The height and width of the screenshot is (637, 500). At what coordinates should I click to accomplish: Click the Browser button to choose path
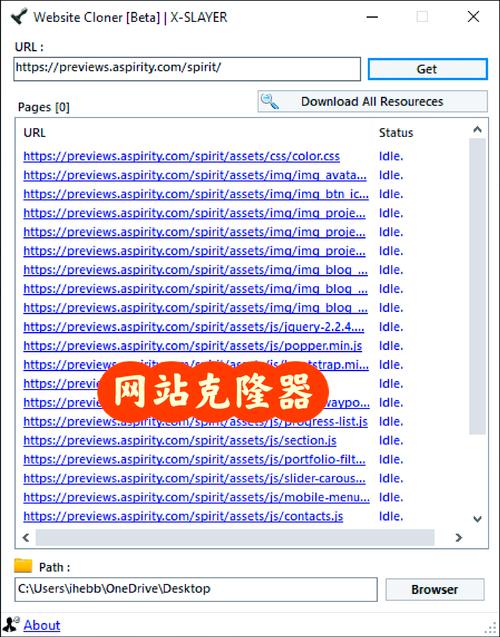pos(435,589)
